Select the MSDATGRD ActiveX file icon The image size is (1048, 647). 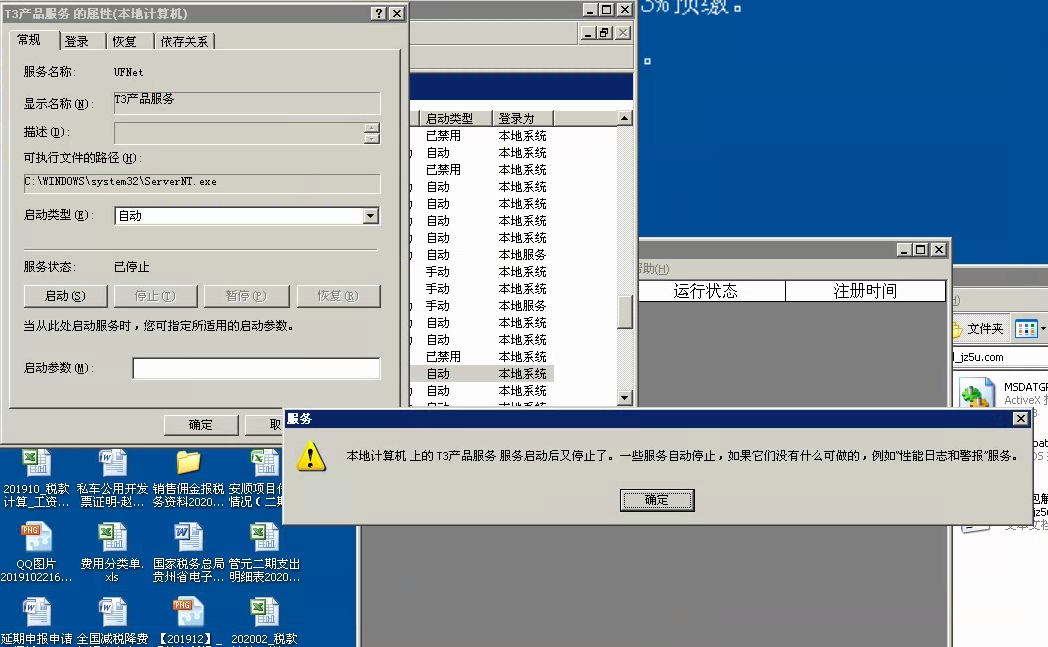click(x=1003, y=393)
